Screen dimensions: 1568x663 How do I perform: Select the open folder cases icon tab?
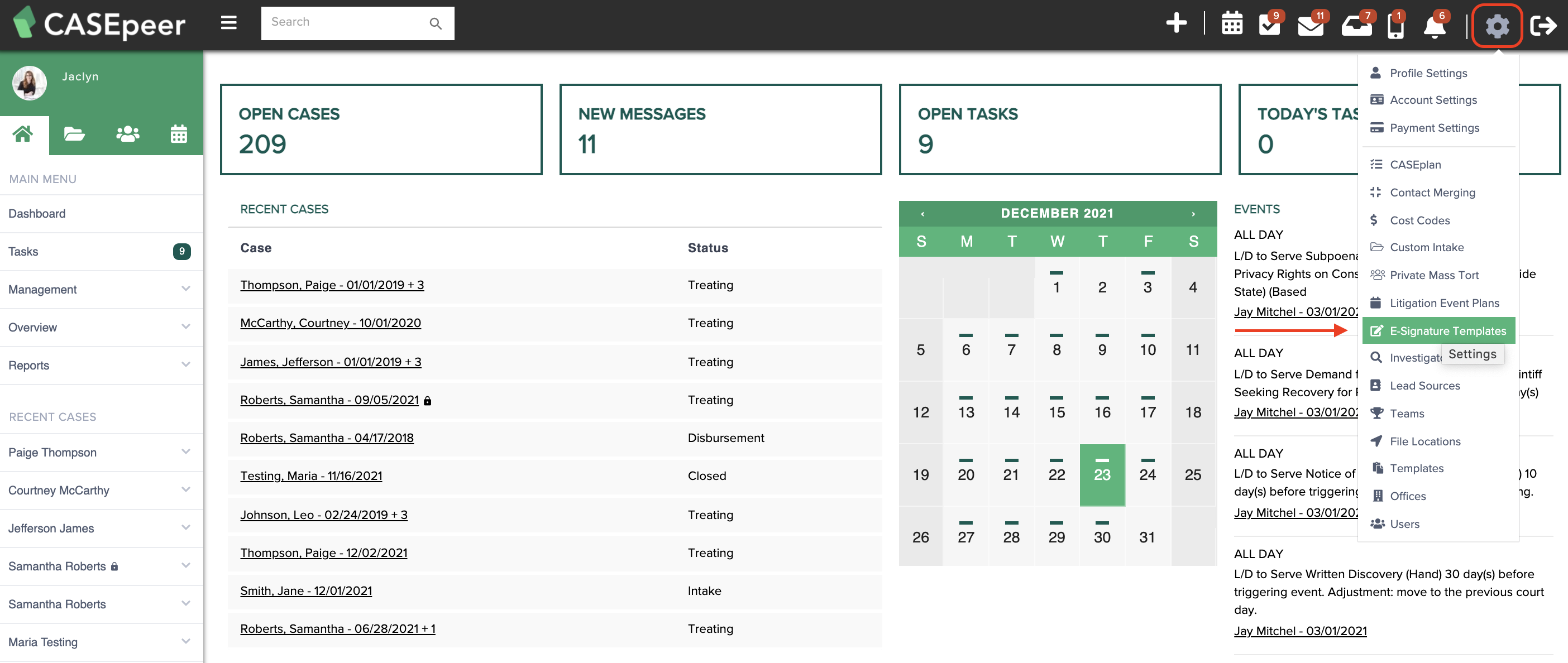pyautogui.click(x=74, y=134)
